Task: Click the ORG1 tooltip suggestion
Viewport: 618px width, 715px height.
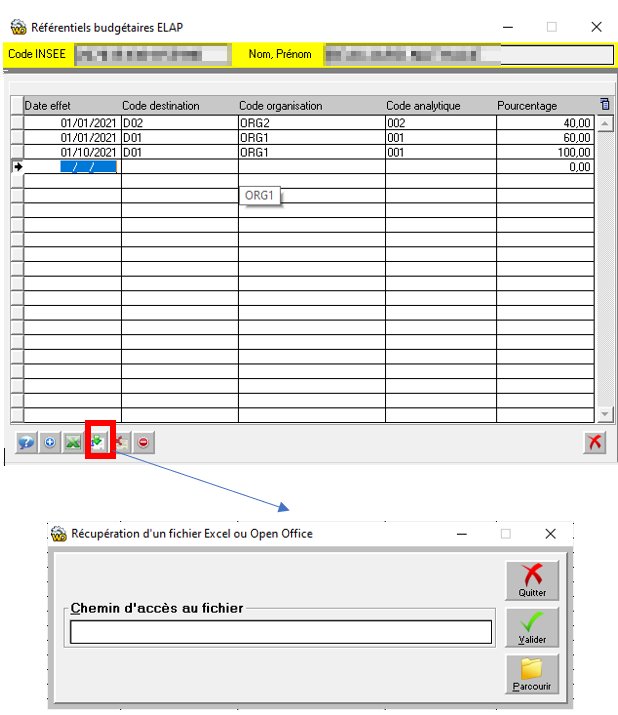Action: click(x=260, y=196)
